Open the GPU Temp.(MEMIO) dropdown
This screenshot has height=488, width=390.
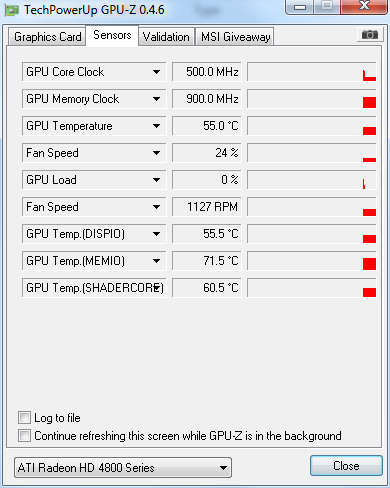point(156,261)
